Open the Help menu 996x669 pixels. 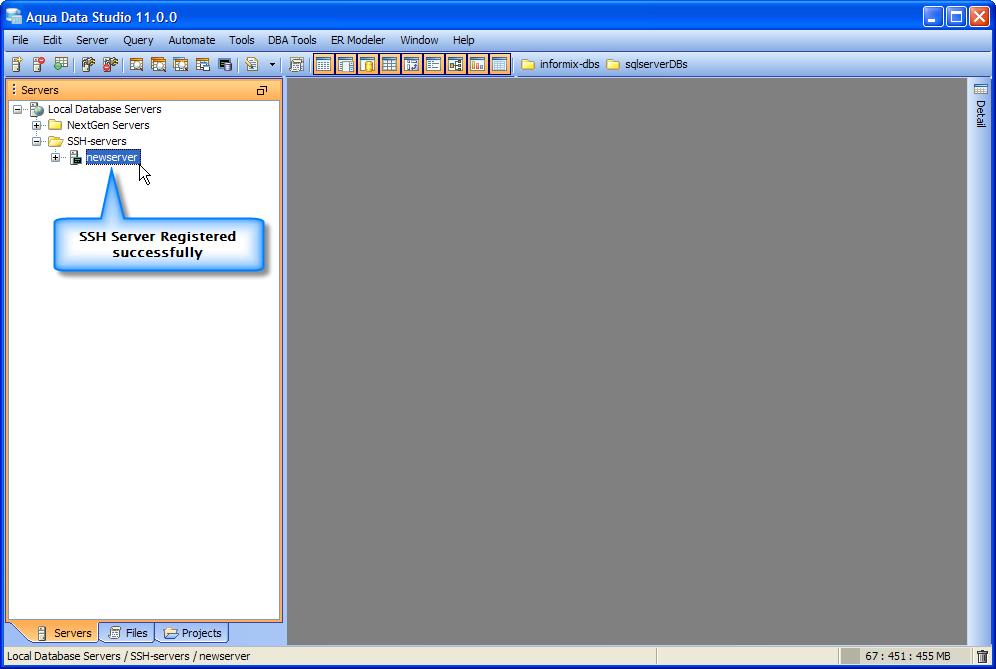pos(464,40)
